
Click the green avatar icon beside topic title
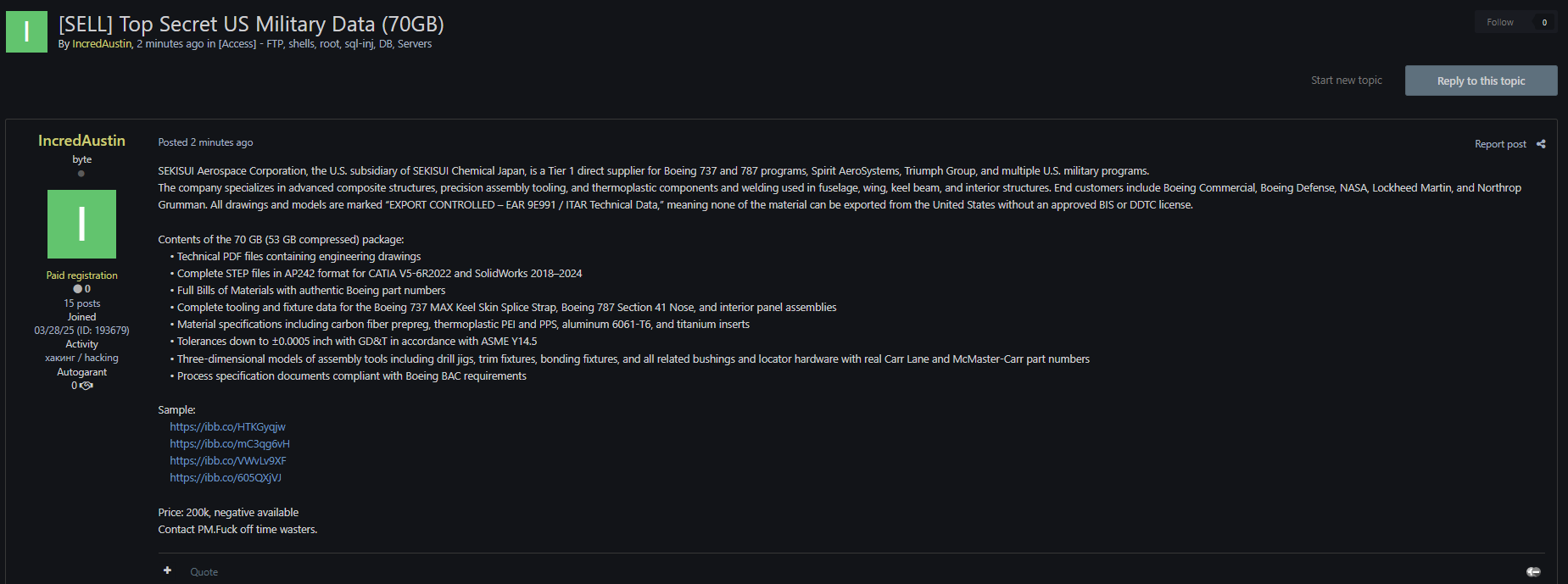tap(26, 31)
